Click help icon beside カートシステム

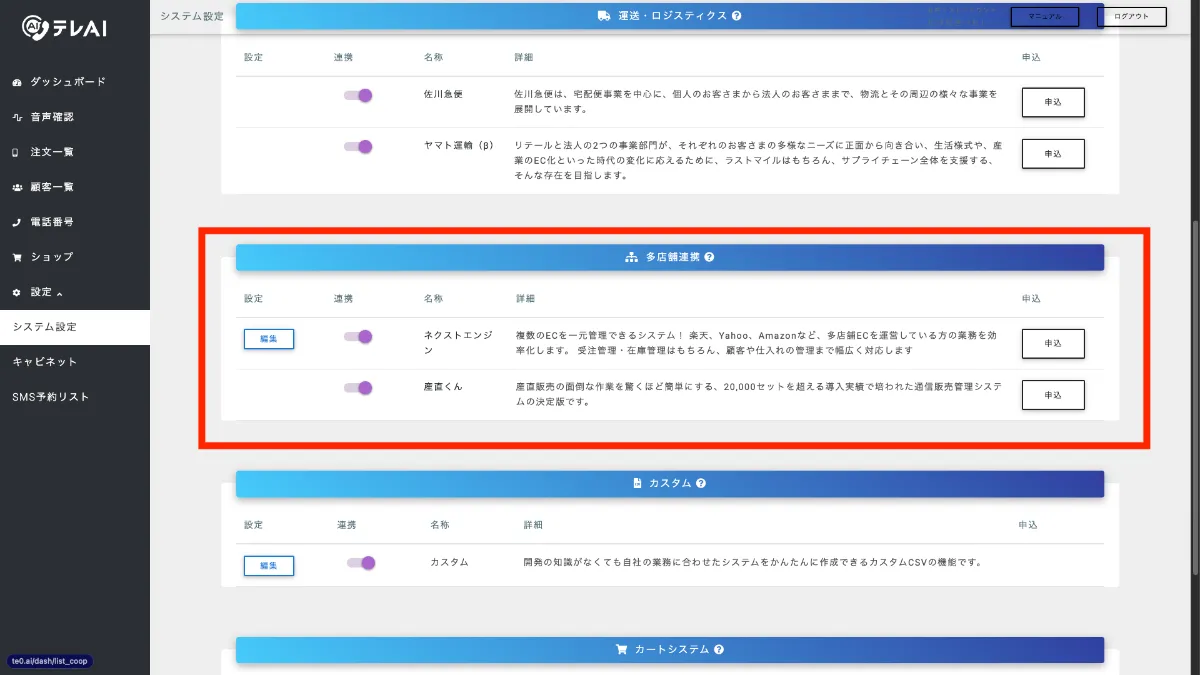click(719, 649)
